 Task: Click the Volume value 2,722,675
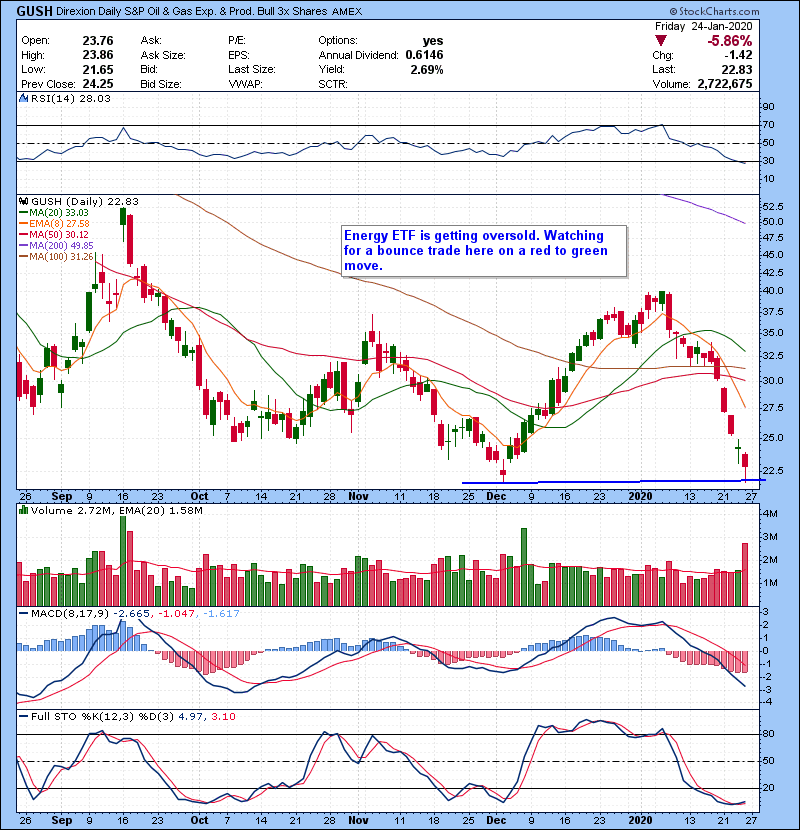(x=725, y=84)
